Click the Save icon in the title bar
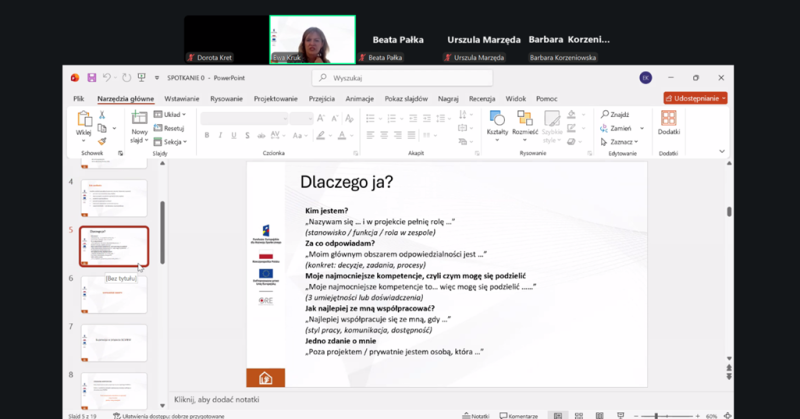The image size is (800, 419). [91, 78]
